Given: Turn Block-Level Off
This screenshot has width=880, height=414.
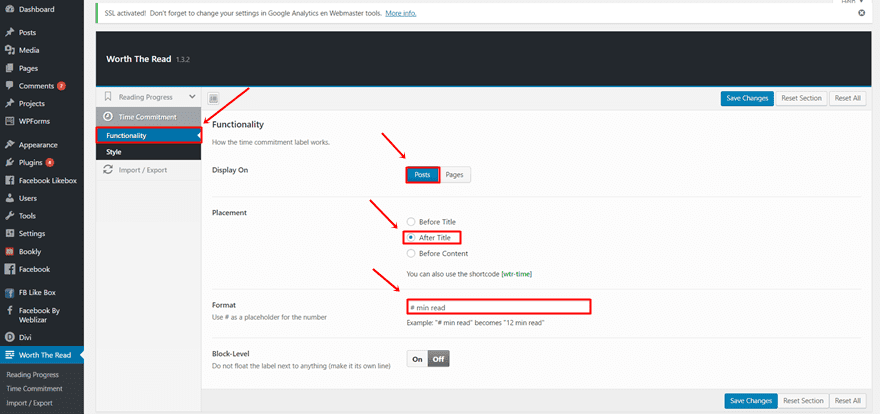Looking at the screenshot, I should click(439, 359).
